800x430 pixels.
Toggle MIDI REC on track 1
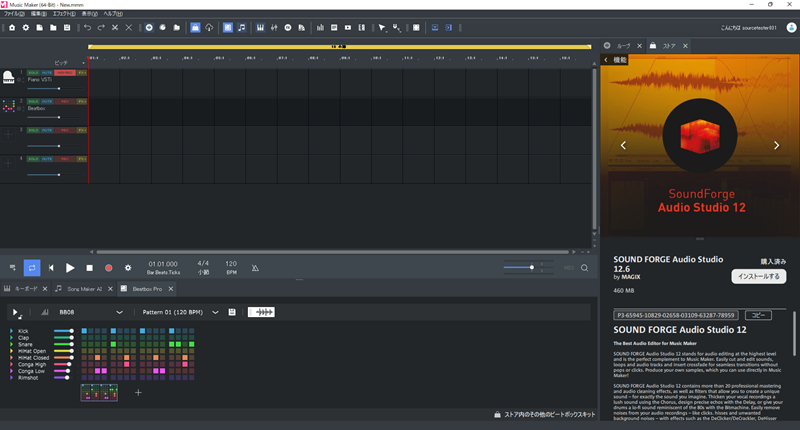(65, 73)
